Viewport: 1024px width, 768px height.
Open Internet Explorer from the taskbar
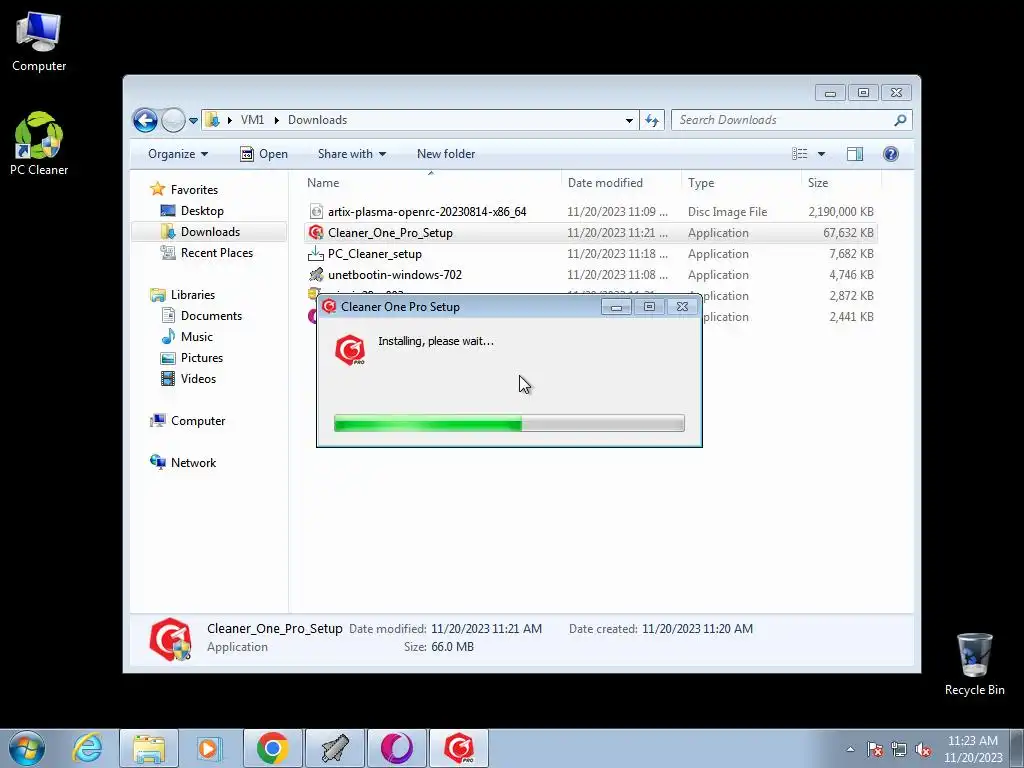coord(88,748)
